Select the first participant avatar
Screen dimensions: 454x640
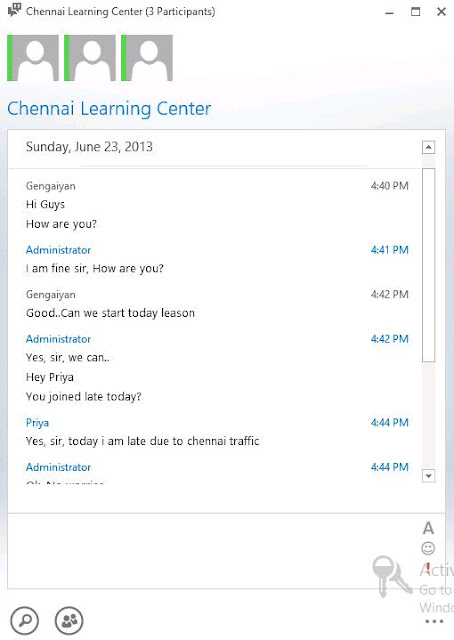(x=33, y=58)
